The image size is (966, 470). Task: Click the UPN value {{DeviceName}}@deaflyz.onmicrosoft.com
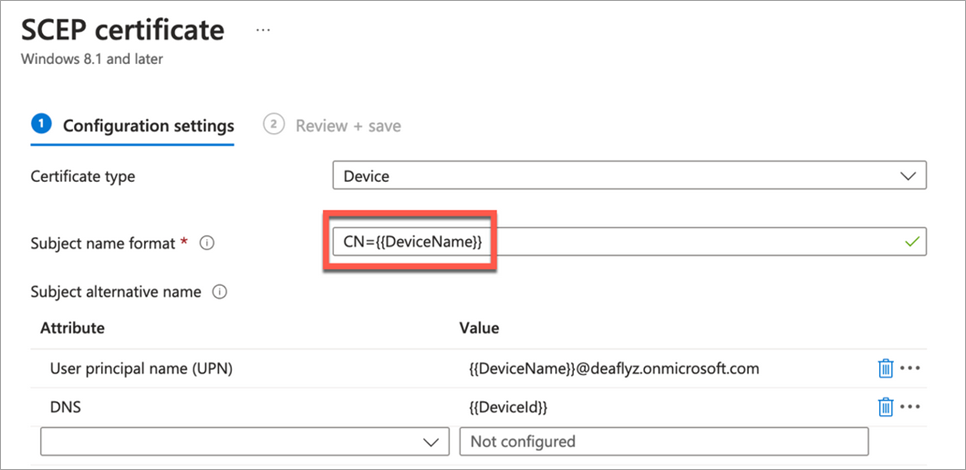[x=614, y=369]
